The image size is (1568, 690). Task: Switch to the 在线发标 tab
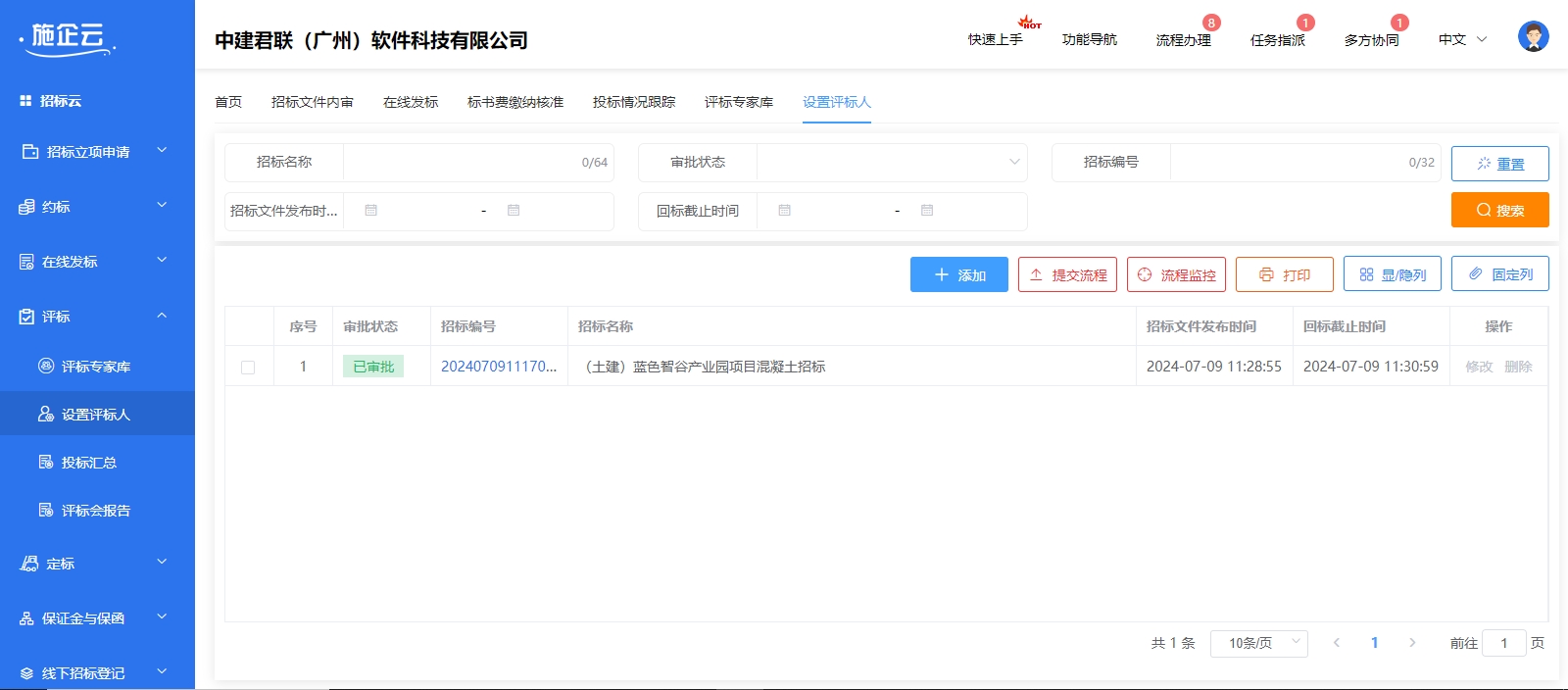(x=411, y=102)
